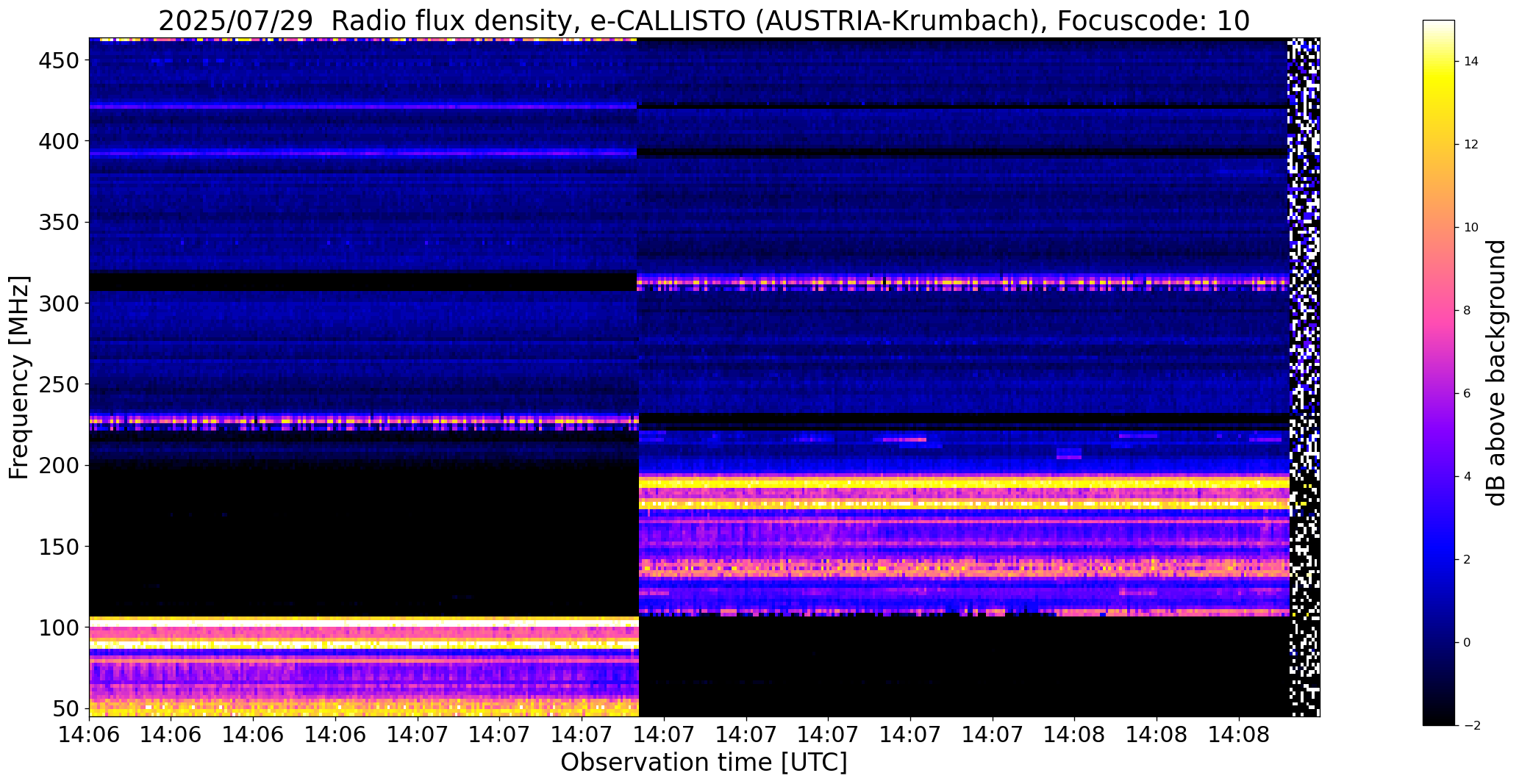
Task: Click the 100 frequency tick label
Action: click(x=59, y=628)
